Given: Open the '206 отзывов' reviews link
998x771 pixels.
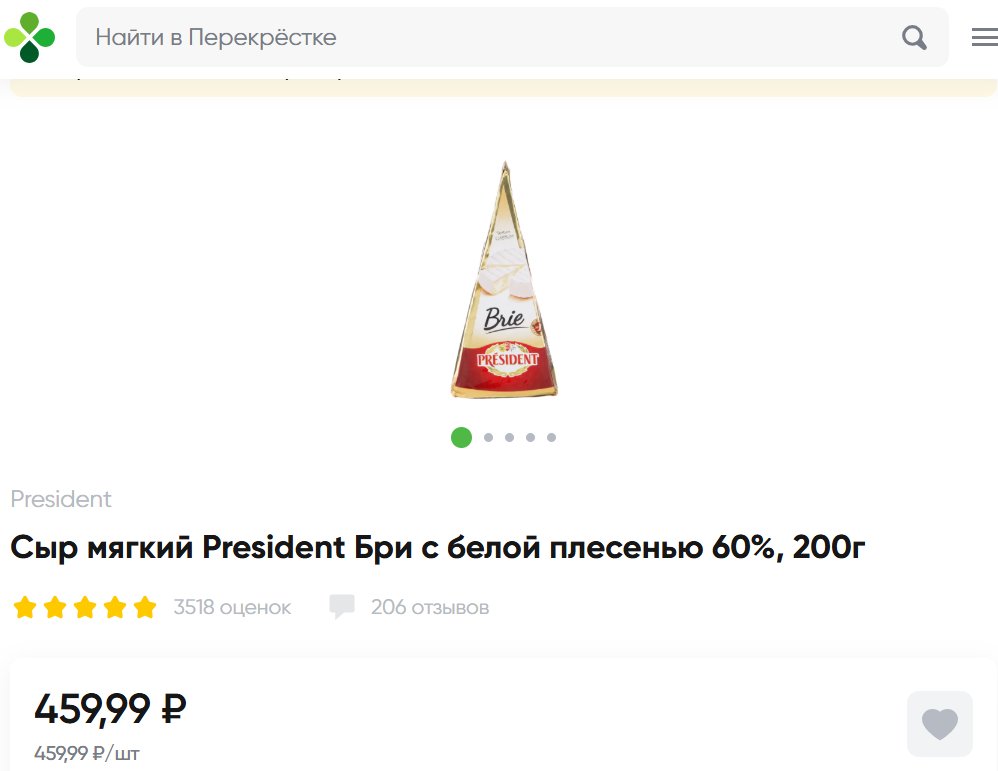Looking at the screenshot, I should [x=430, y=607].
